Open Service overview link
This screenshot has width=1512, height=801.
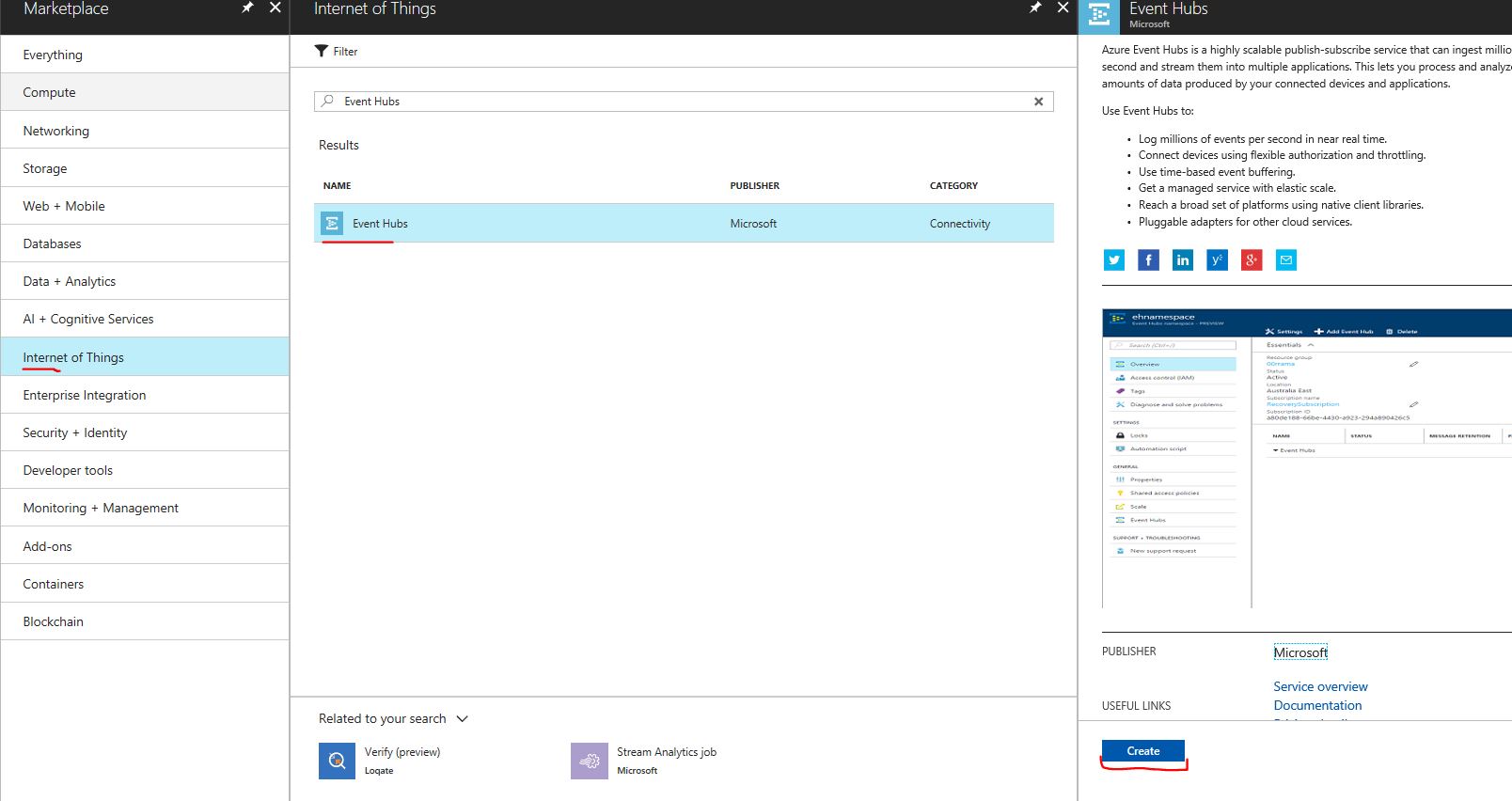[1320, 686]
